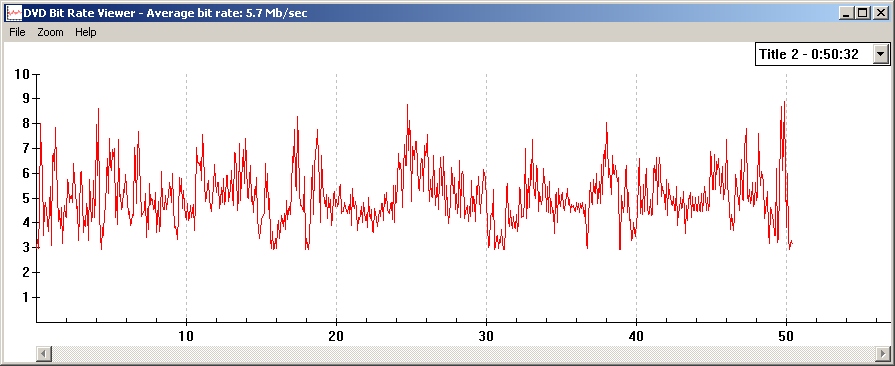Open the Zoom menu
This screenshot has height=366, width=895.
pyautogui.click(x=50, y=33)
